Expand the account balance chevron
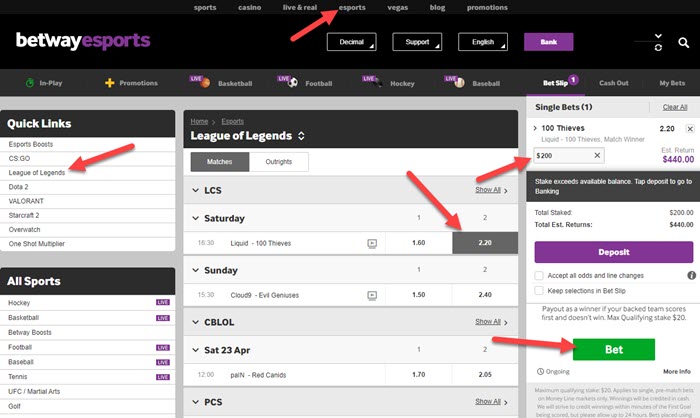The image size is (700, 418). 658,36
